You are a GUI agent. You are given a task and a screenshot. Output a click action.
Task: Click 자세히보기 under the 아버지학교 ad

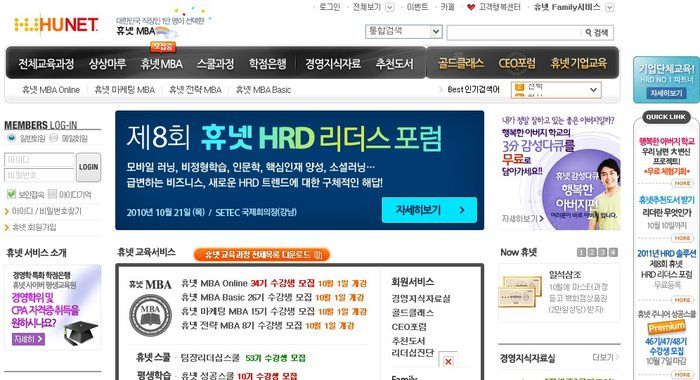click(522, 219)
